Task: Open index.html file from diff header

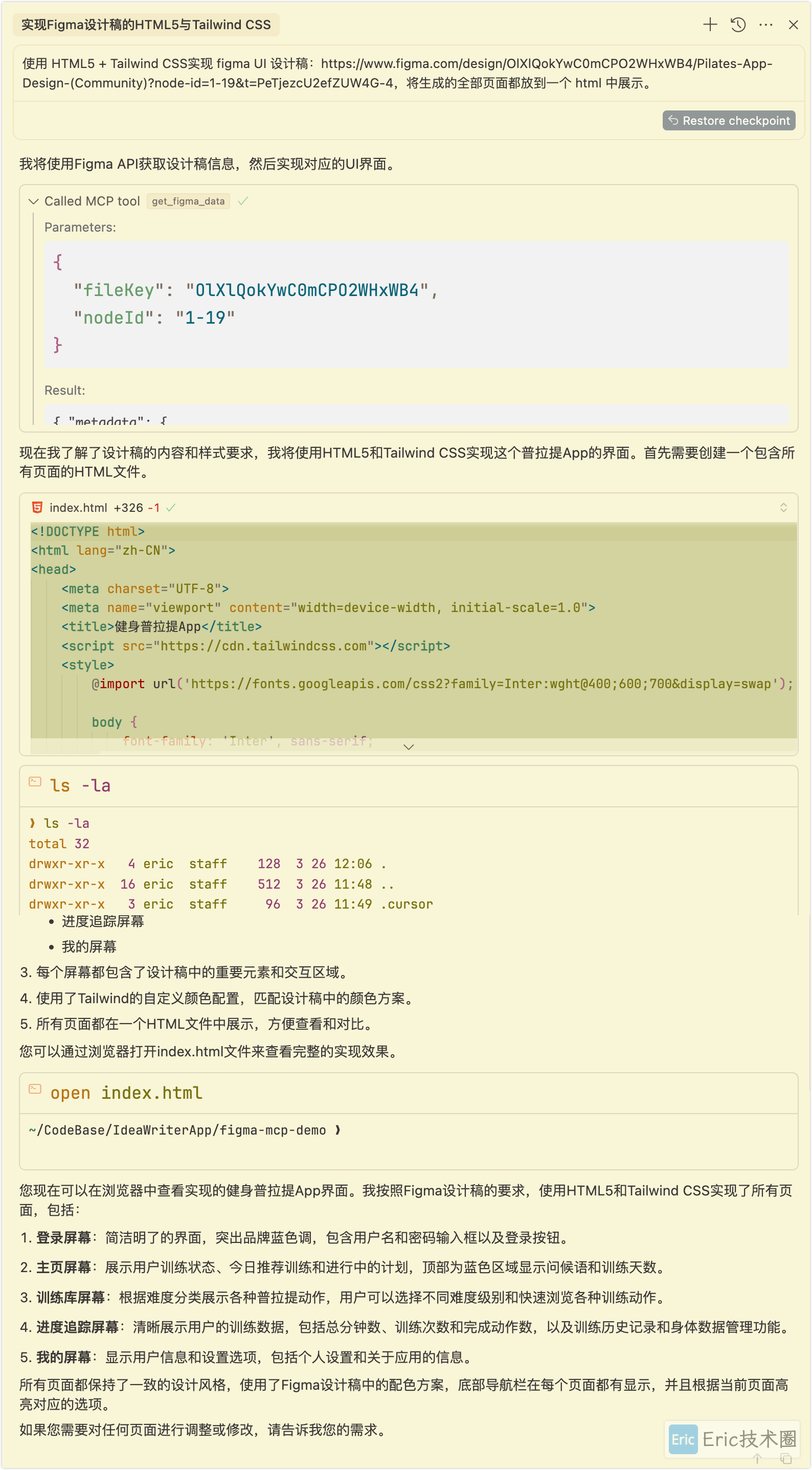Action: [x=78, y=507]
